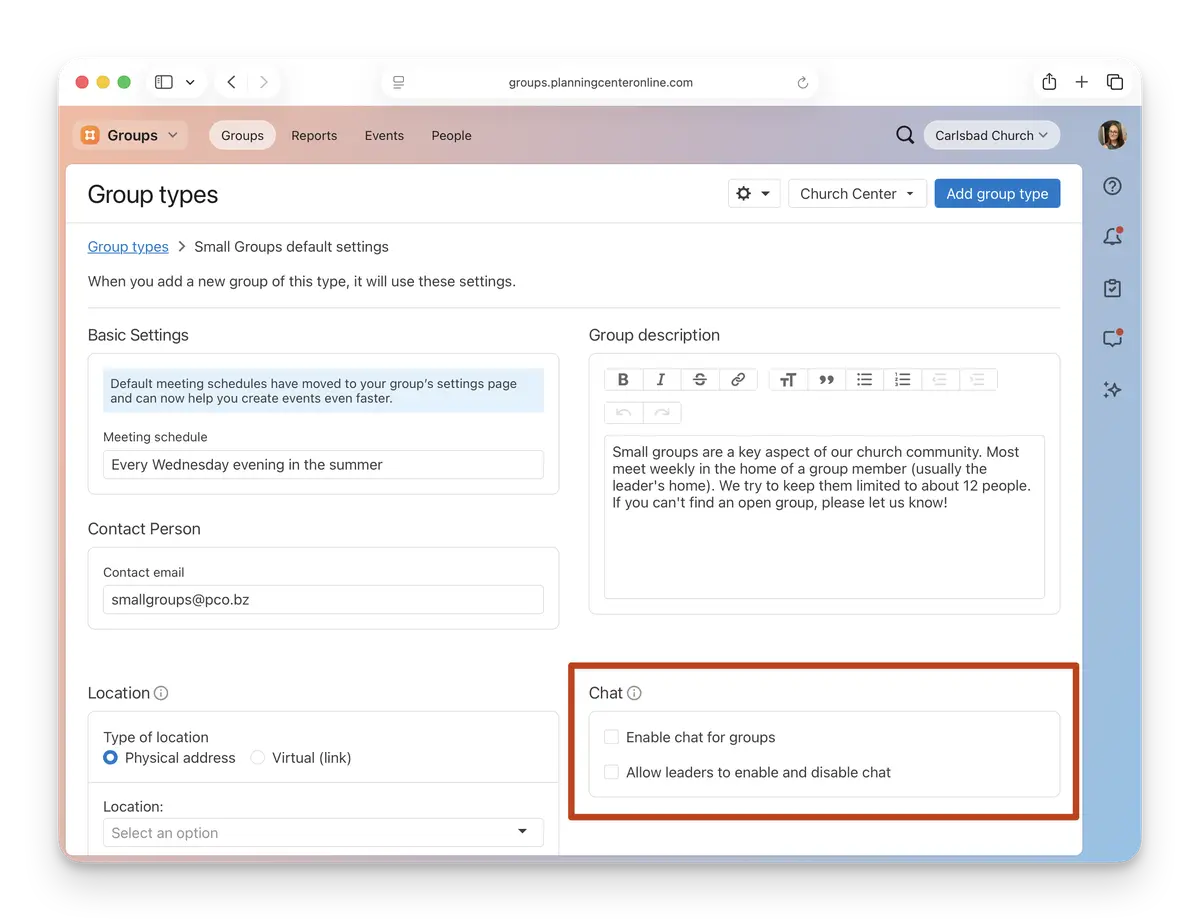Open the search magnifier icon
Image resolution: width=1200 pixels, height=921 pixels.
point(905,135)
